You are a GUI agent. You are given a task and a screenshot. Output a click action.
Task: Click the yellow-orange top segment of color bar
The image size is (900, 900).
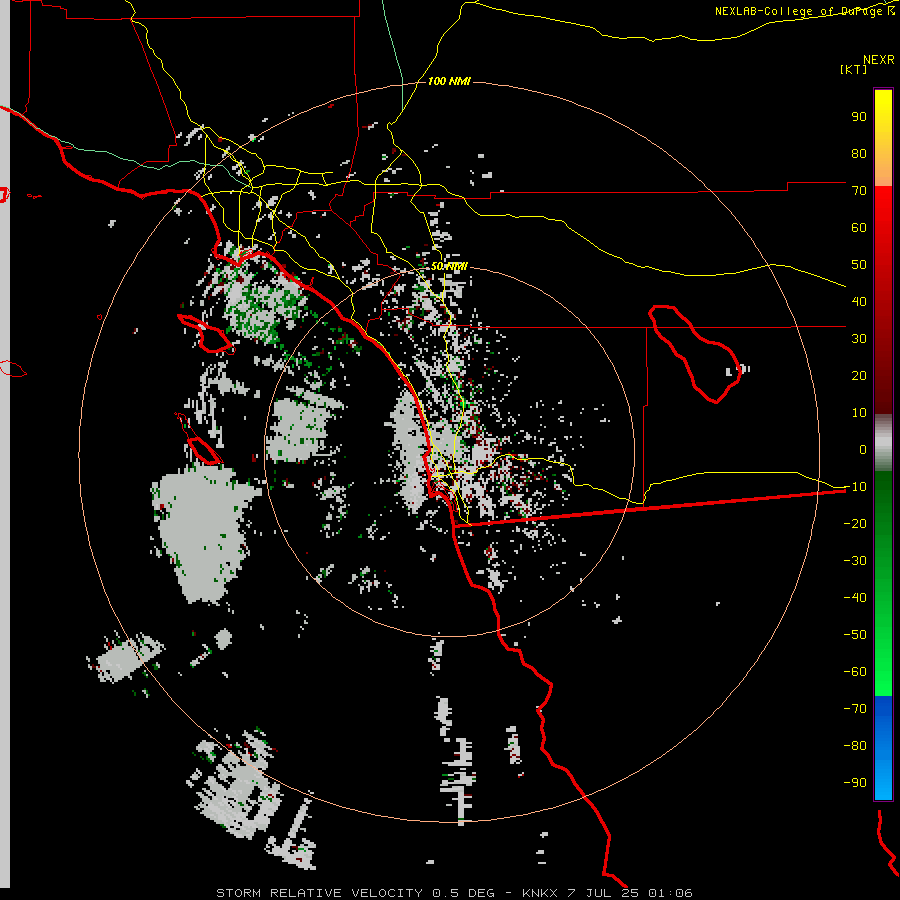[x=883, y=138]
